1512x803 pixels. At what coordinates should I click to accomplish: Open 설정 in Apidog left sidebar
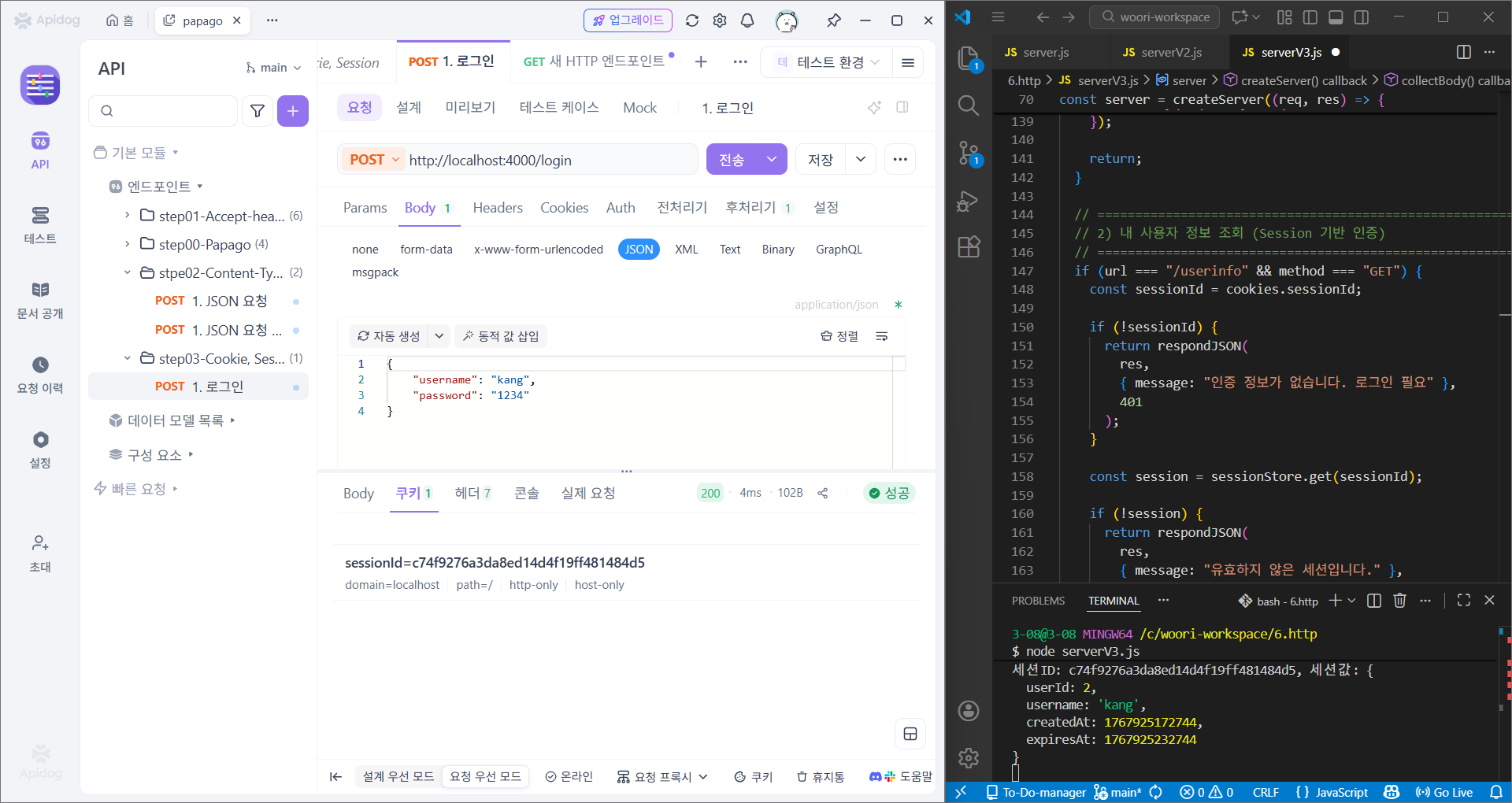(40, 450)
